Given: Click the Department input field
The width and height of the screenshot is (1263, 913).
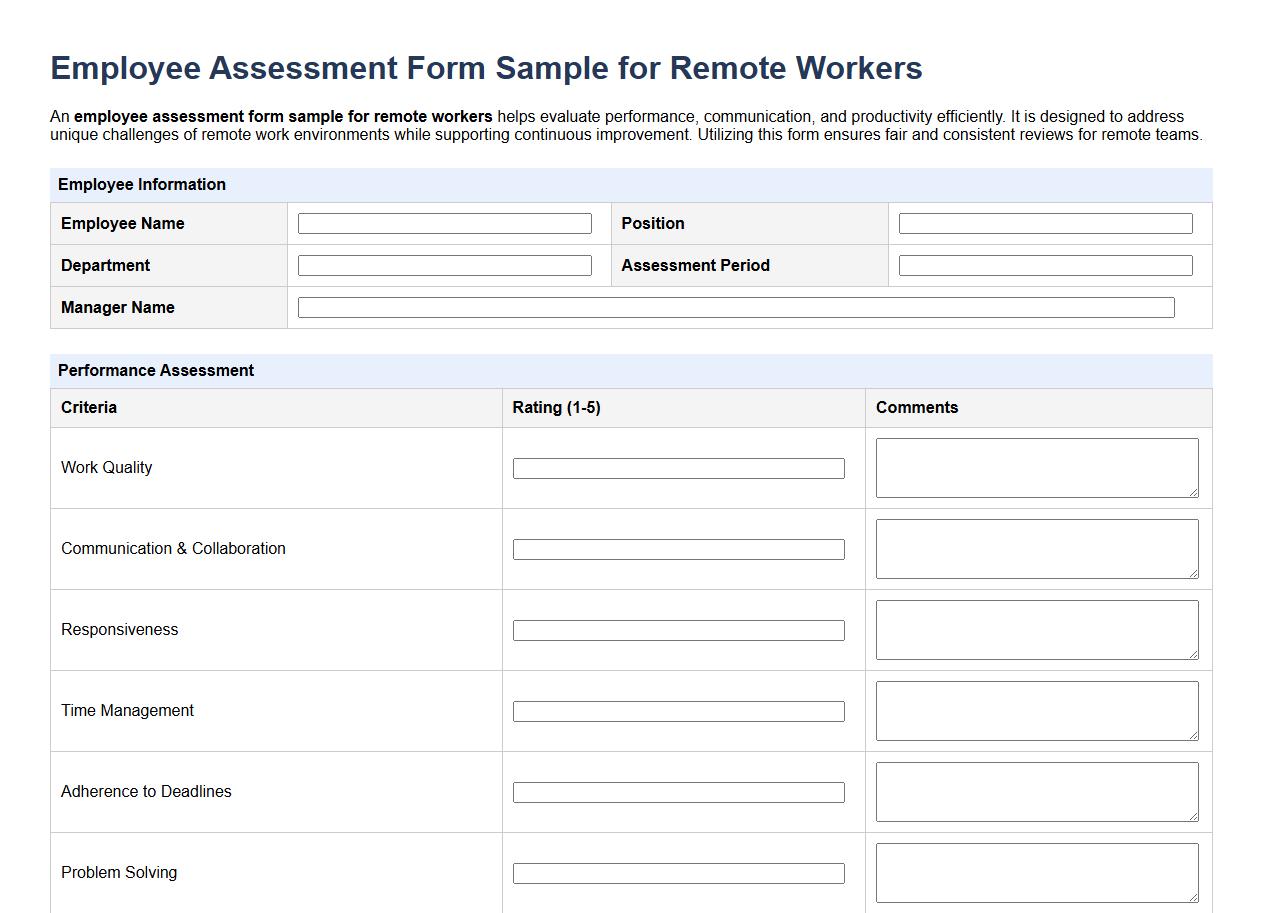Looking at the screenshot, I should 444,265.
